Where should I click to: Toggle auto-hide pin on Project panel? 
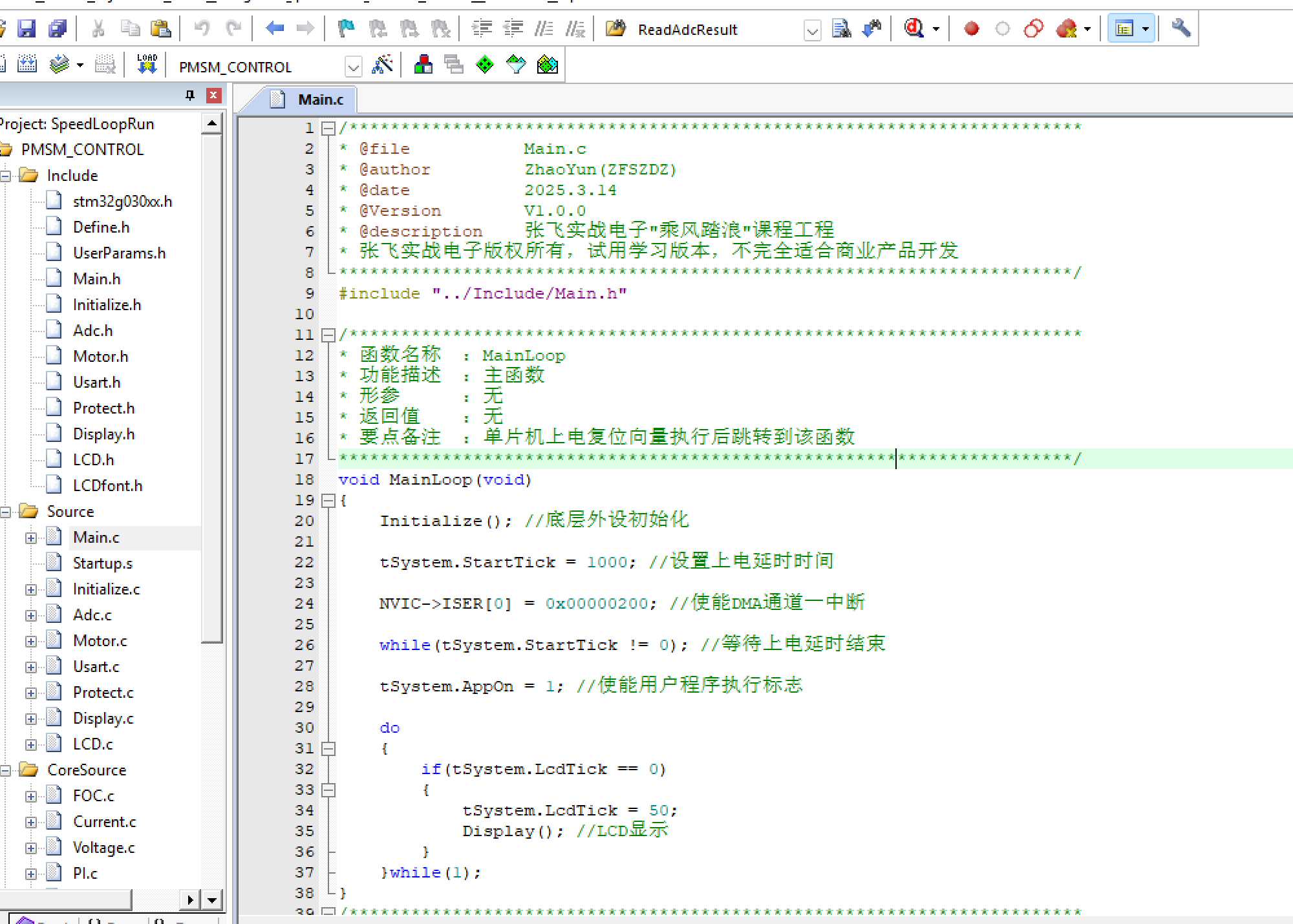pyautogui.click(x=189, y=95)
